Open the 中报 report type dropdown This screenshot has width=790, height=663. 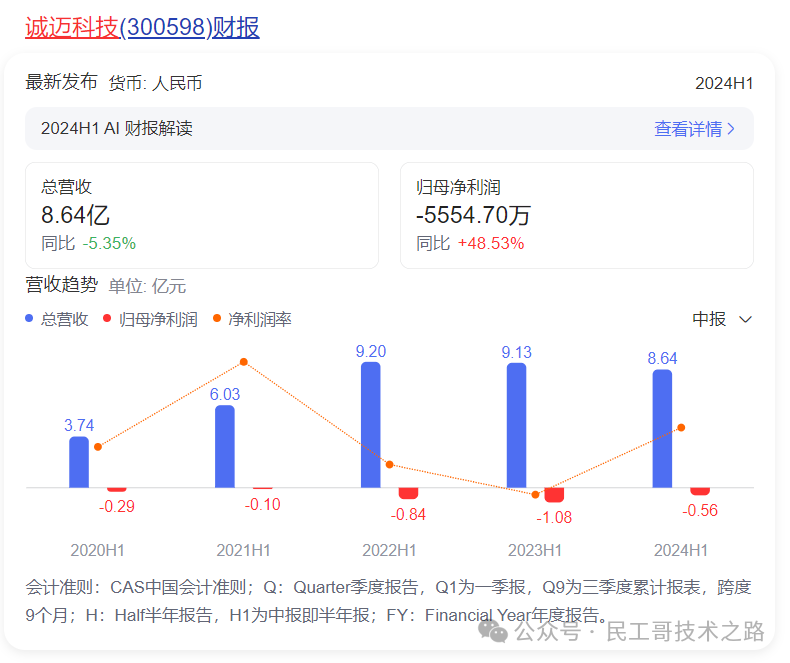point(722,319)
